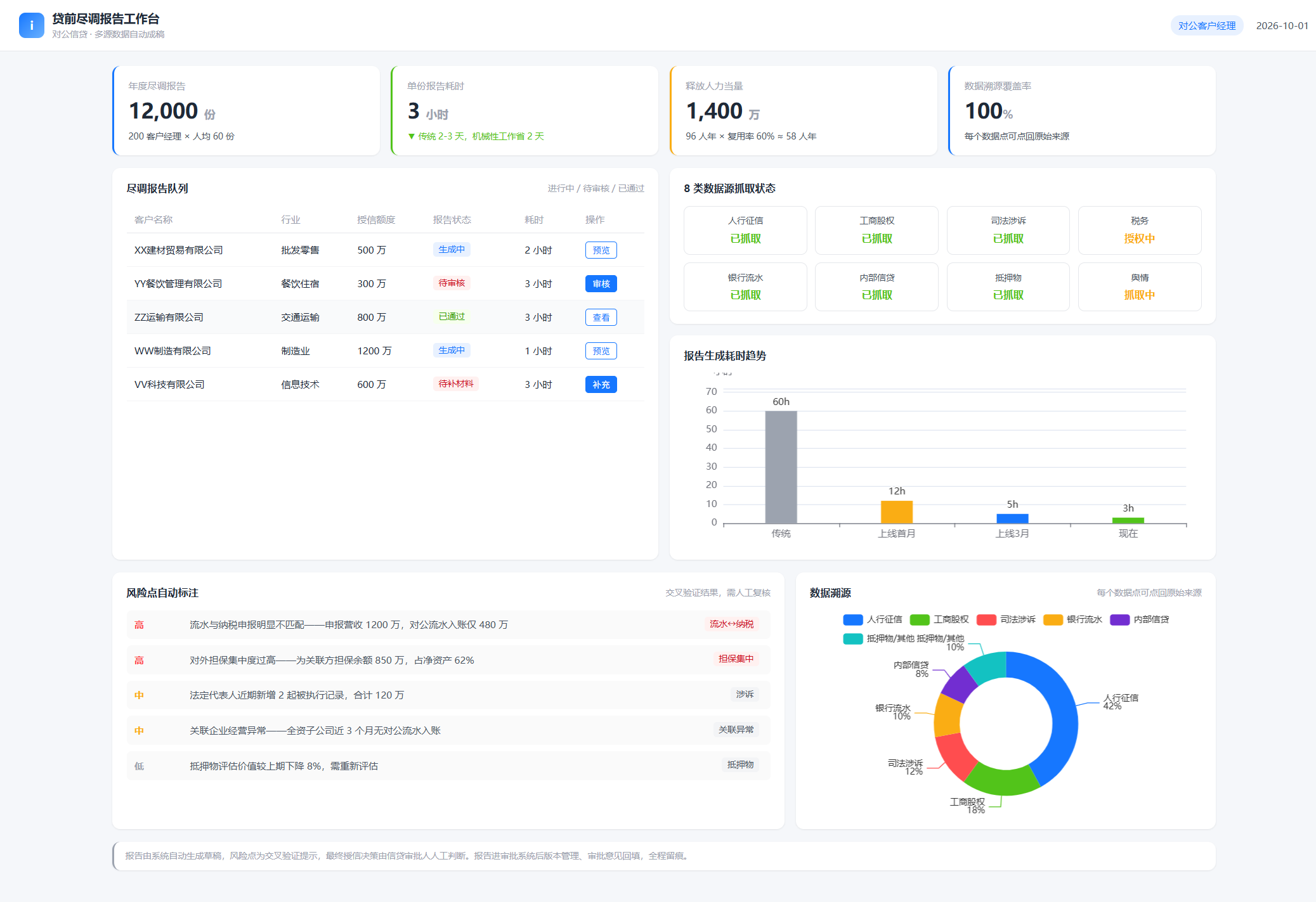
Task: Click the 流水↔纳税 risk tag
Action: point(731,624)
